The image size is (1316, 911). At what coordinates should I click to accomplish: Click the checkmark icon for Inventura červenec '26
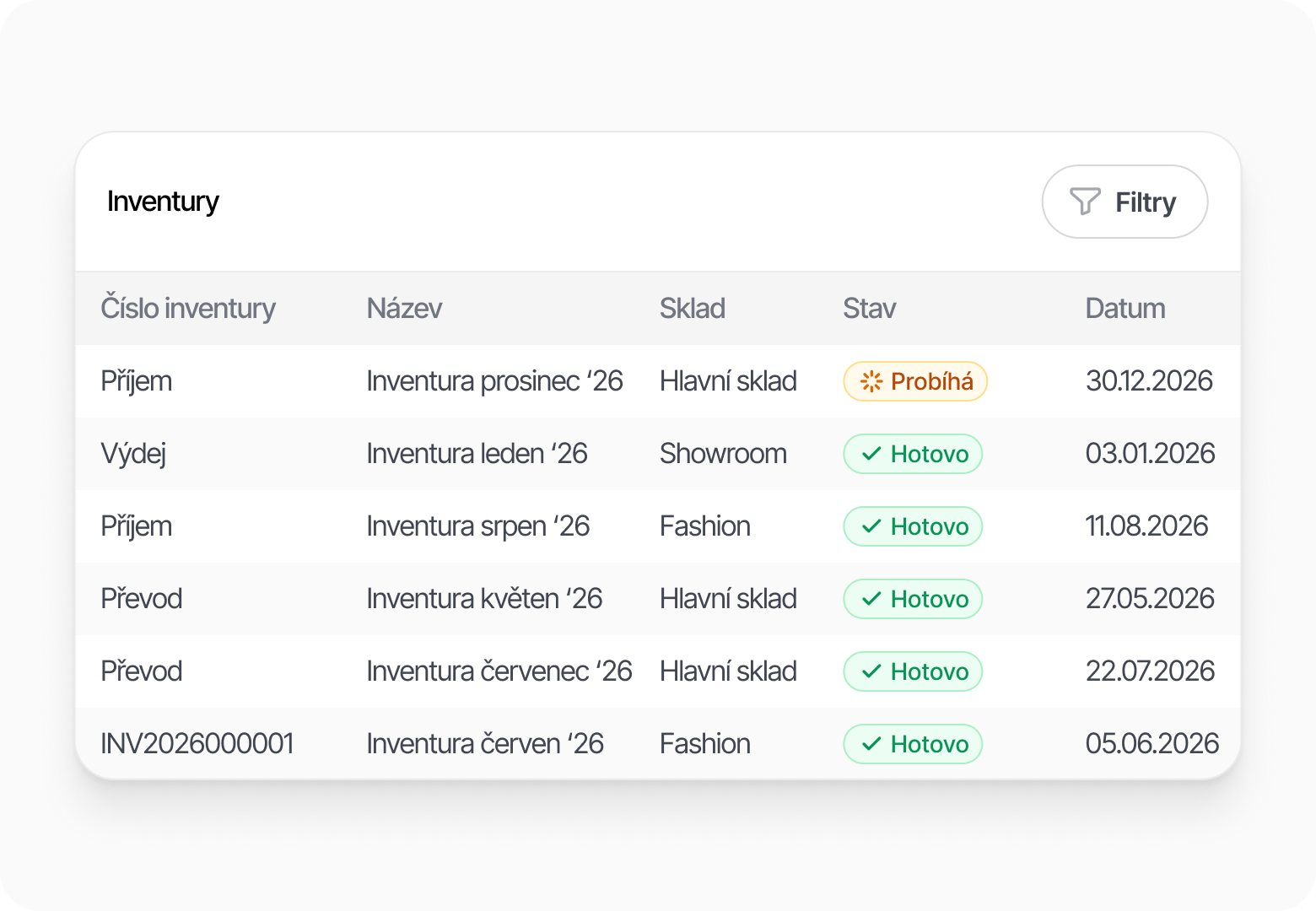pos(871,671)
